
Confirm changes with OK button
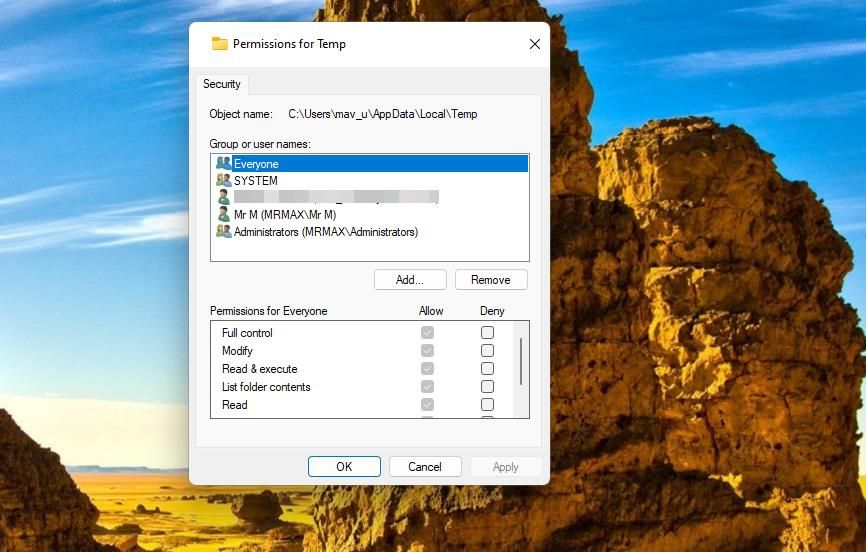tap(344, 467)
